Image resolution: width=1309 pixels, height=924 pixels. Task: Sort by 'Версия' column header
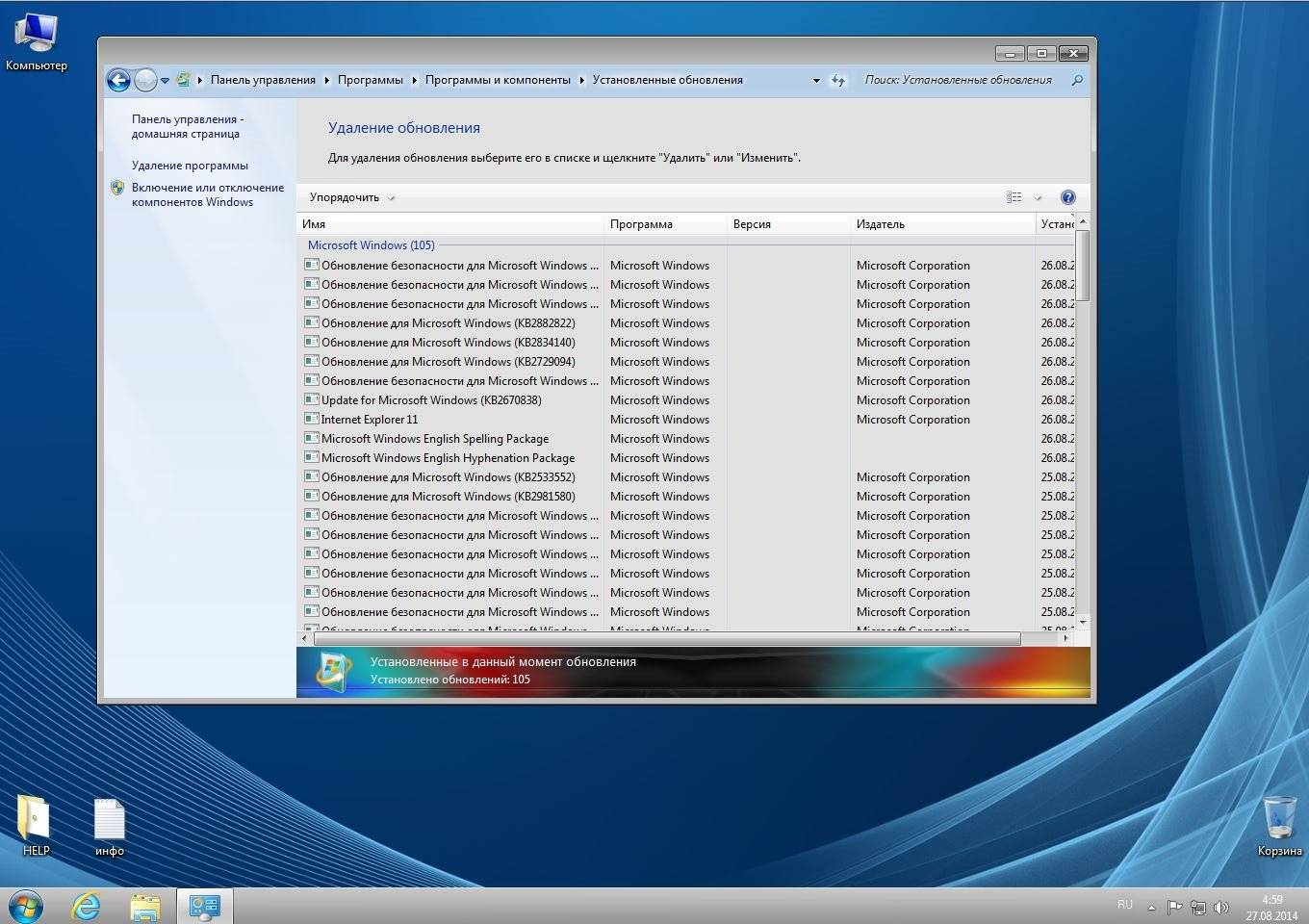coord(788,224)
